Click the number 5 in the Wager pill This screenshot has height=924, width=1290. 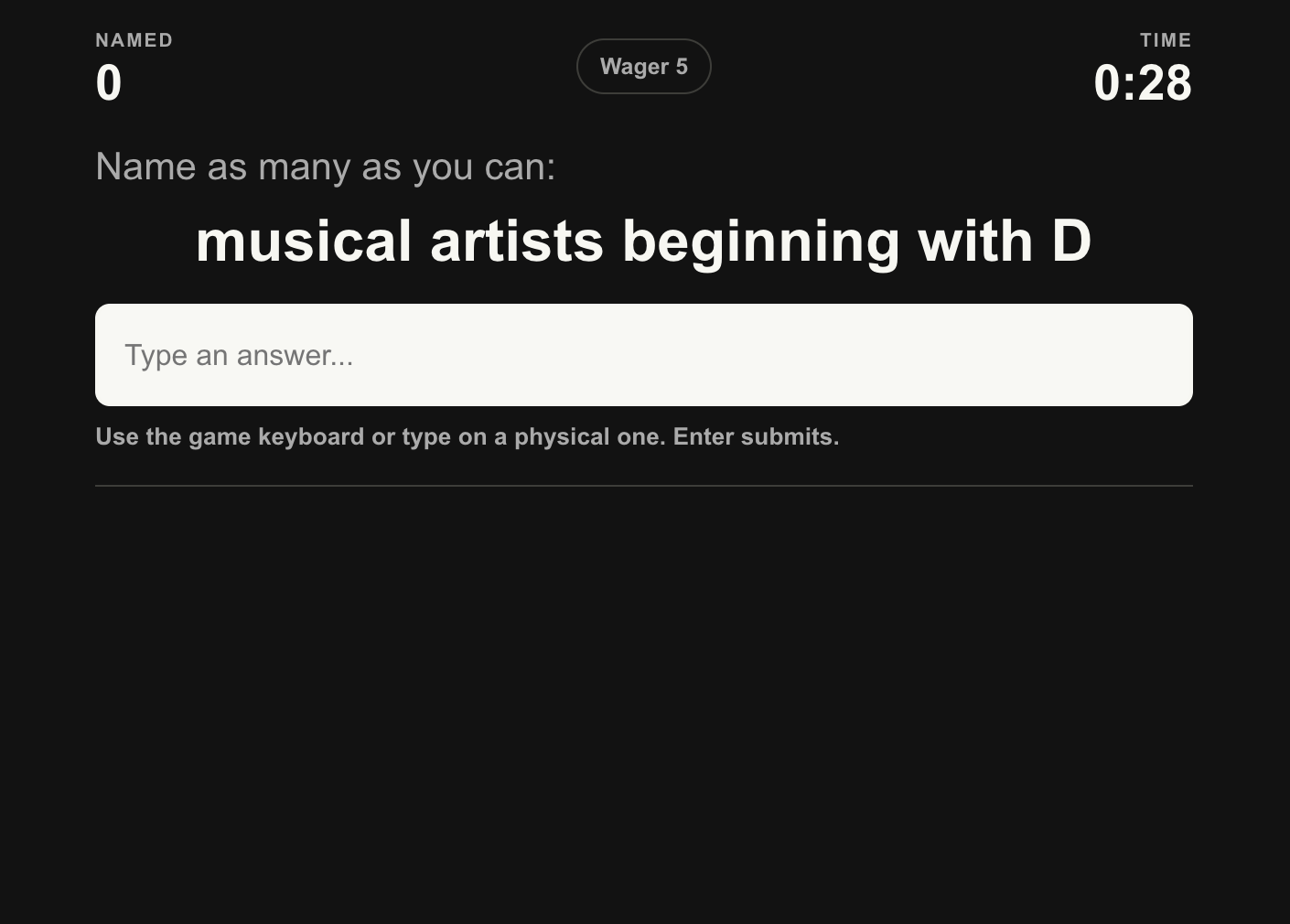point(682,67)
